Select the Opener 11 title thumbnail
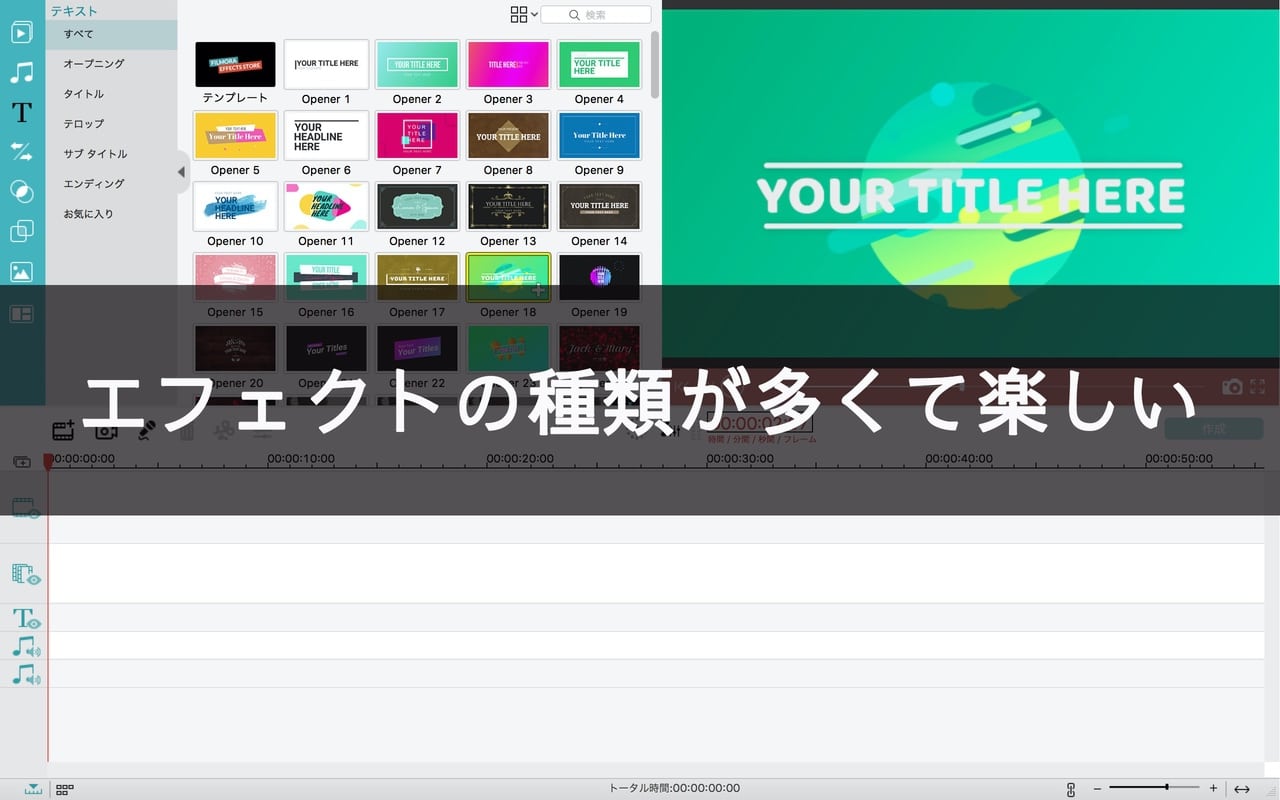Image resolution: width=1280 pixels, height=800 pixels. (326, 206)
